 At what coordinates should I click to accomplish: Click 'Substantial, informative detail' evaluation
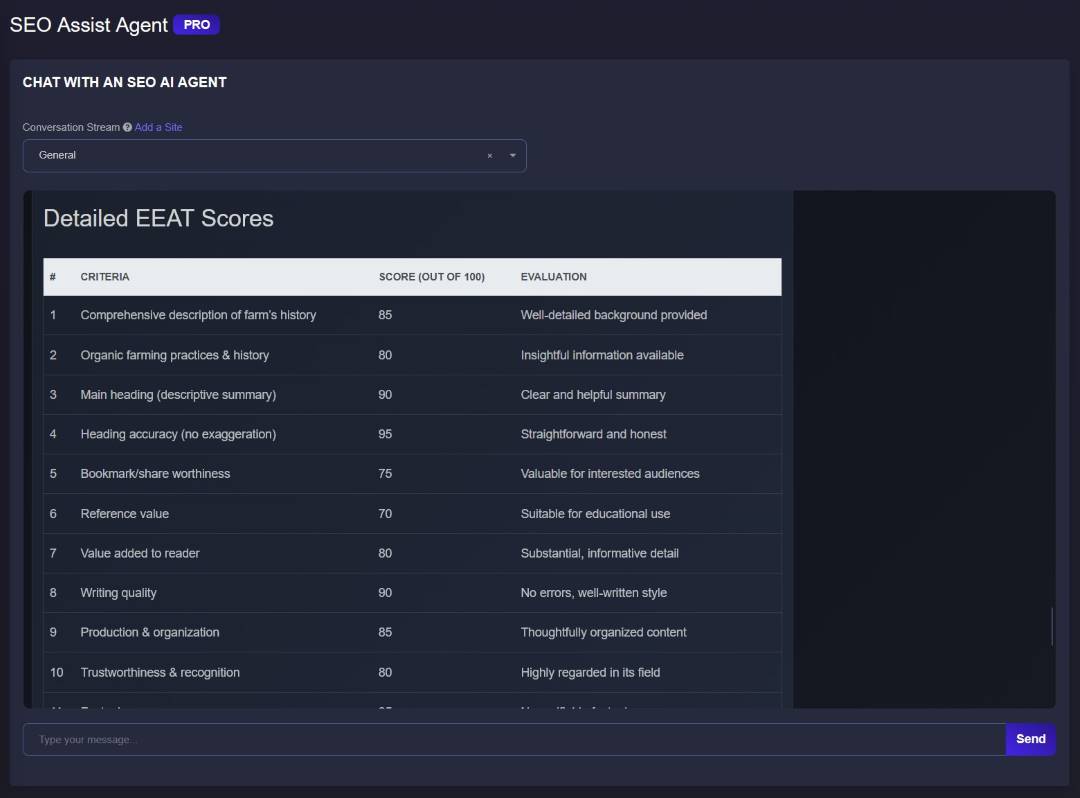click(600, 553)
